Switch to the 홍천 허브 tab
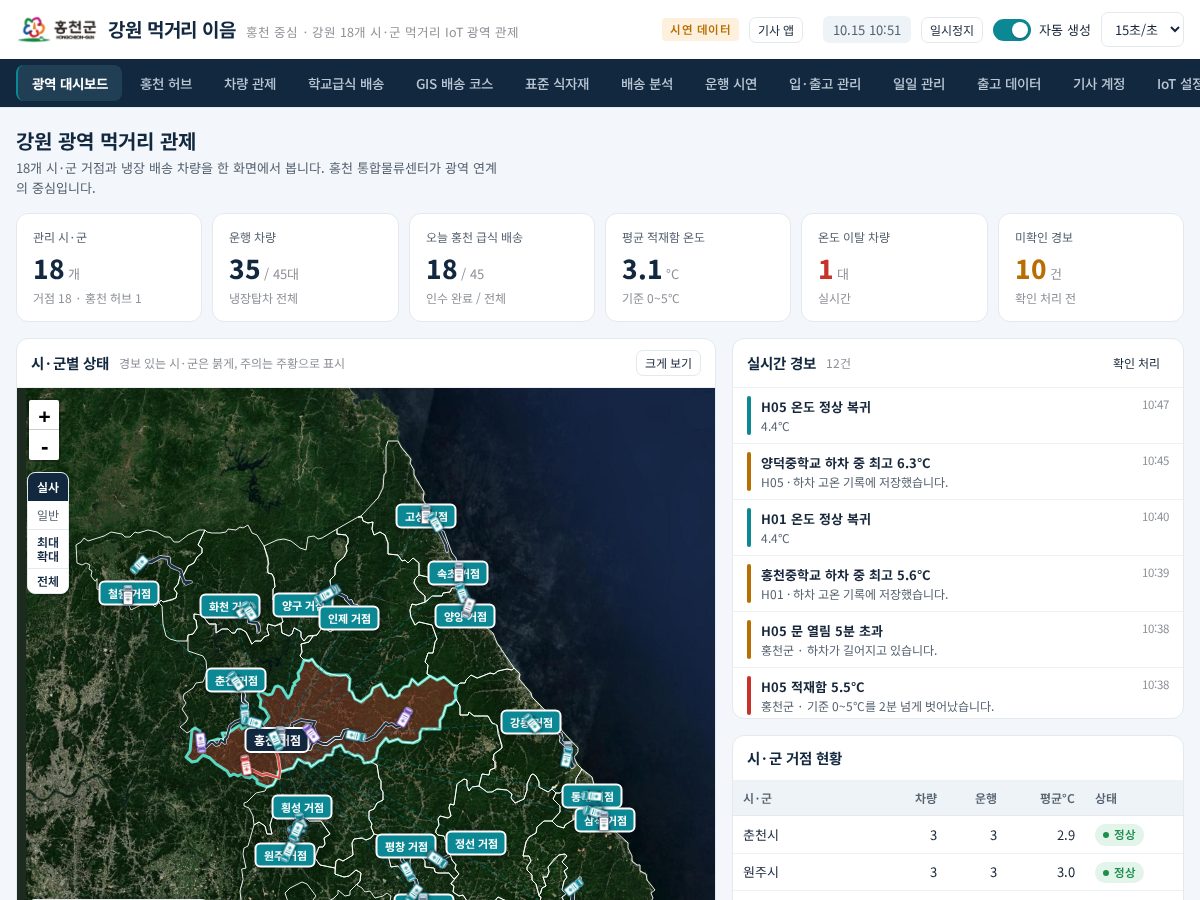The height and width of the screenshot is (900, 1200). coord(166,84)
